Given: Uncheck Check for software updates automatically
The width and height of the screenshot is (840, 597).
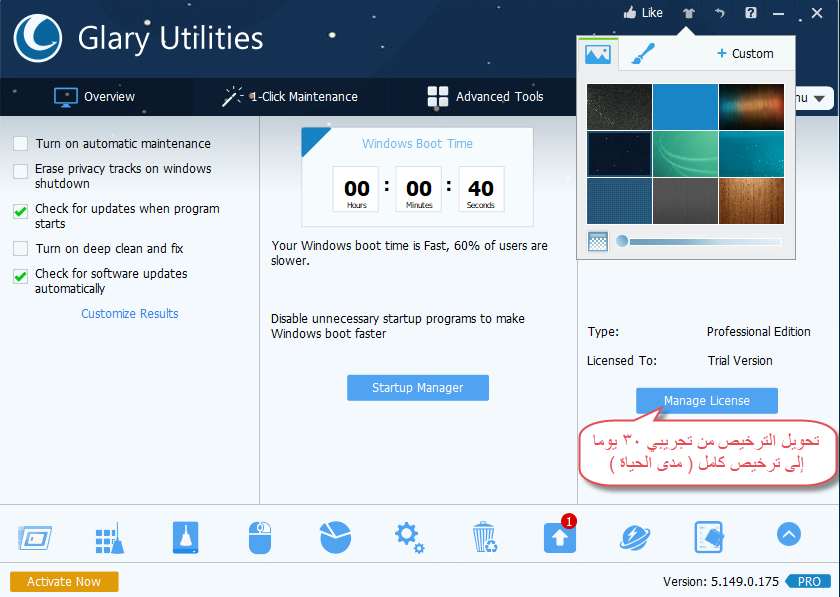Looking at the screenshot, I should [20, 276].
